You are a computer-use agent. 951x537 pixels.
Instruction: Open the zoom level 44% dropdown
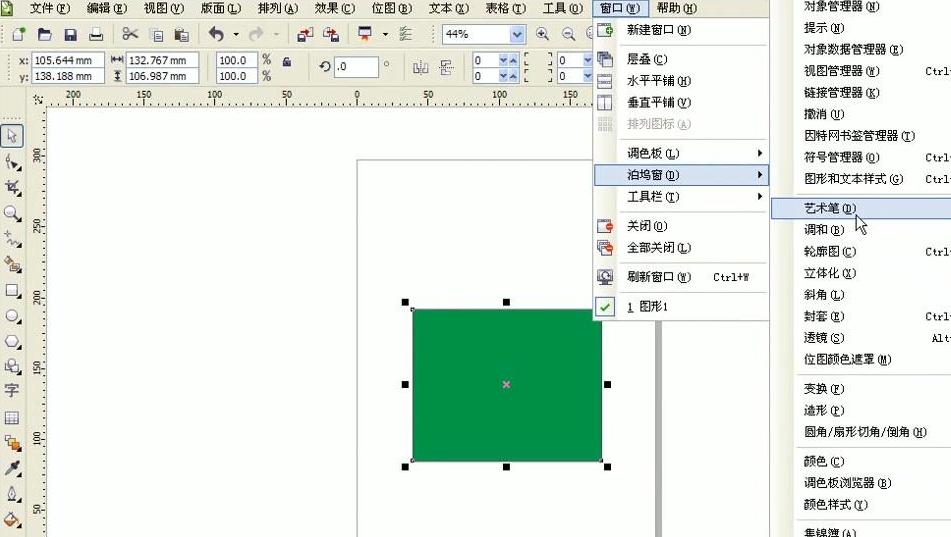[516, 35]
